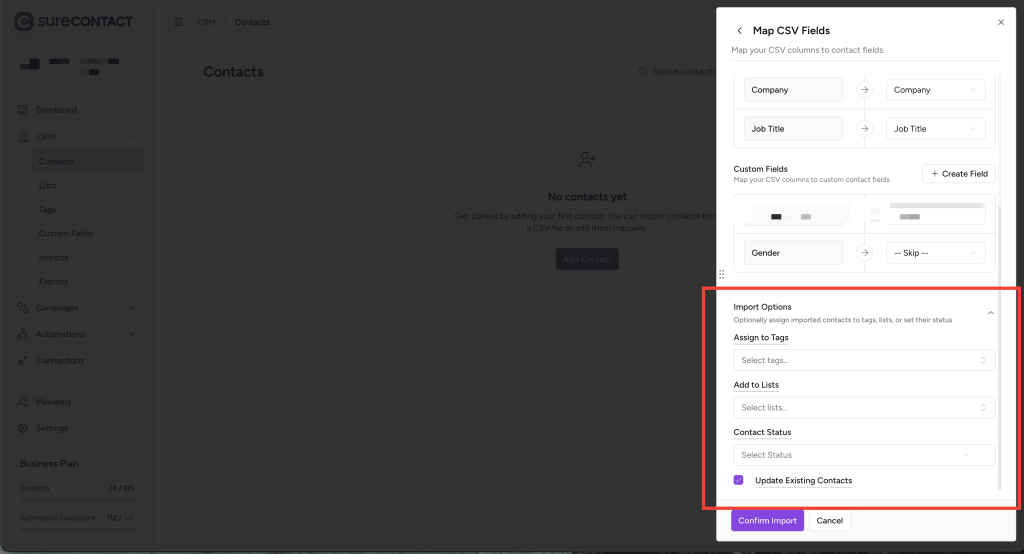Close the Map CSV Fields panel
1024x554 pixels.
point(1001,22)
